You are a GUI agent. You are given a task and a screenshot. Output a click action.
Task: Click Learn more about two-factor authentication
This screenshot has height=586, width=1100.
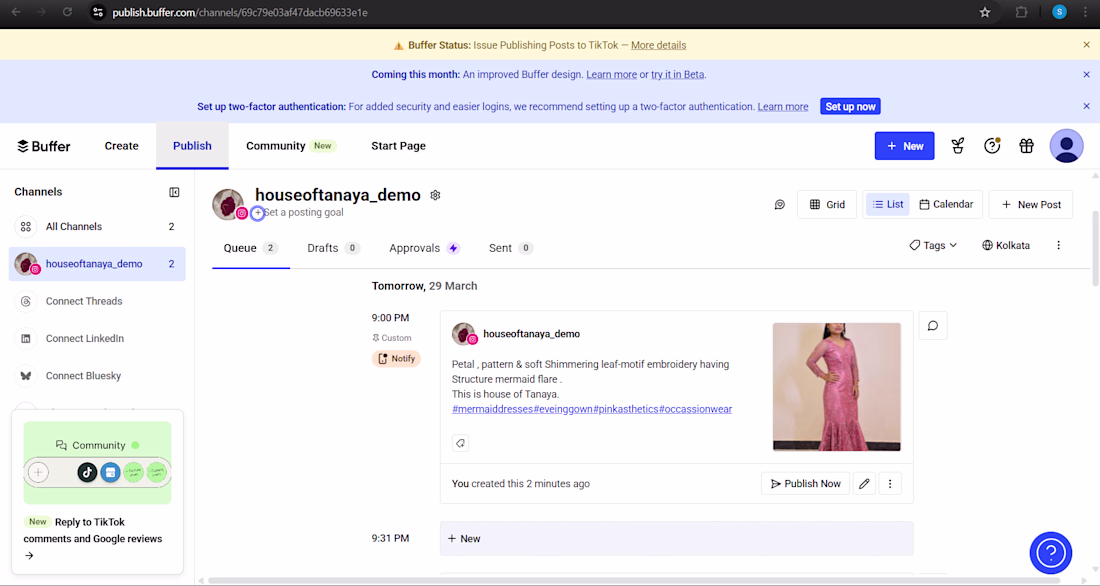click(783, 107)
